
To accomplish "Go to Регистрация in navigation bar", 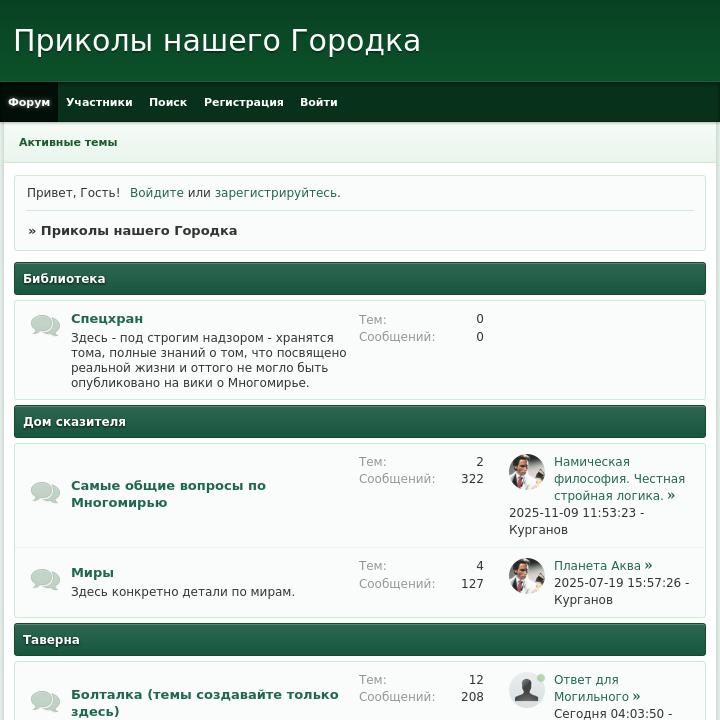I will click(x=243, y=102).
